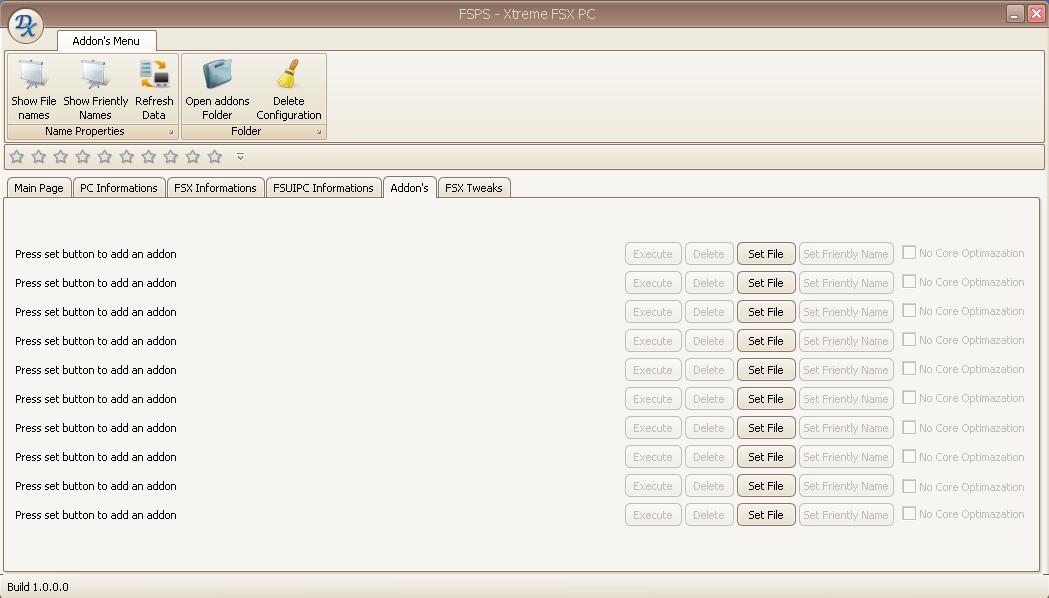
Task: Click Execute on the tenth addon row
Action: pyautogui.click(x=653, y=515)
